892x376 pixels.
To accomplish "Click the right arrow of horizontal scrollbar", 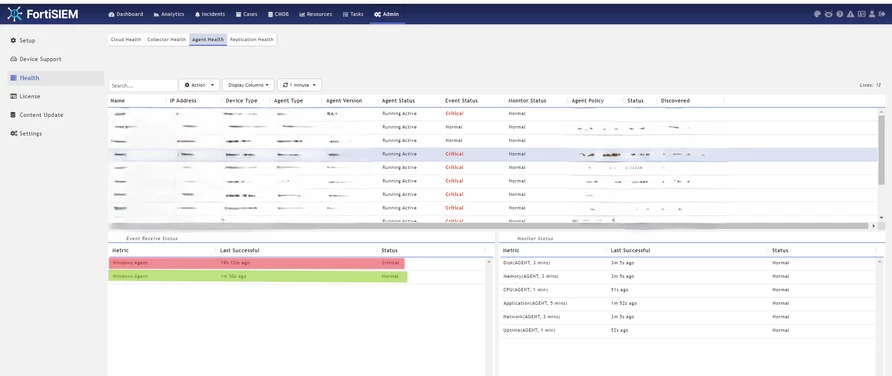I will click(x=874, y=226).
